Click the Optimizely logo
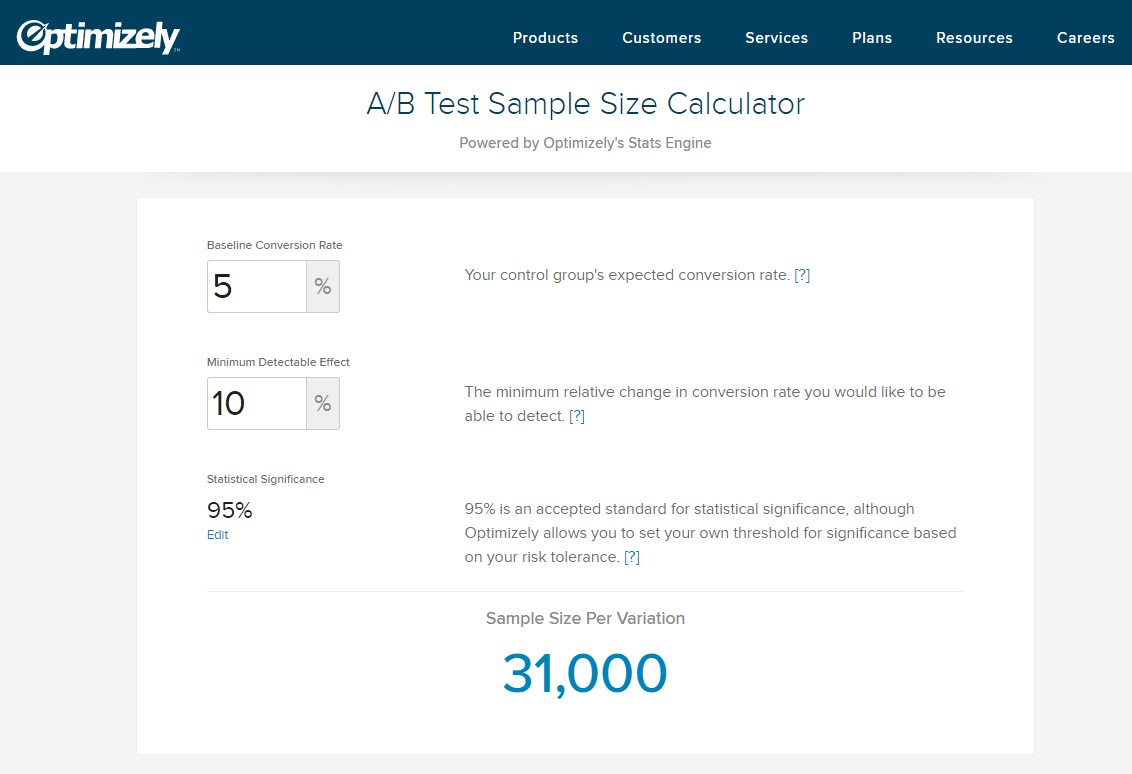This screenshot has height=774, width=1132. [98, 37]
